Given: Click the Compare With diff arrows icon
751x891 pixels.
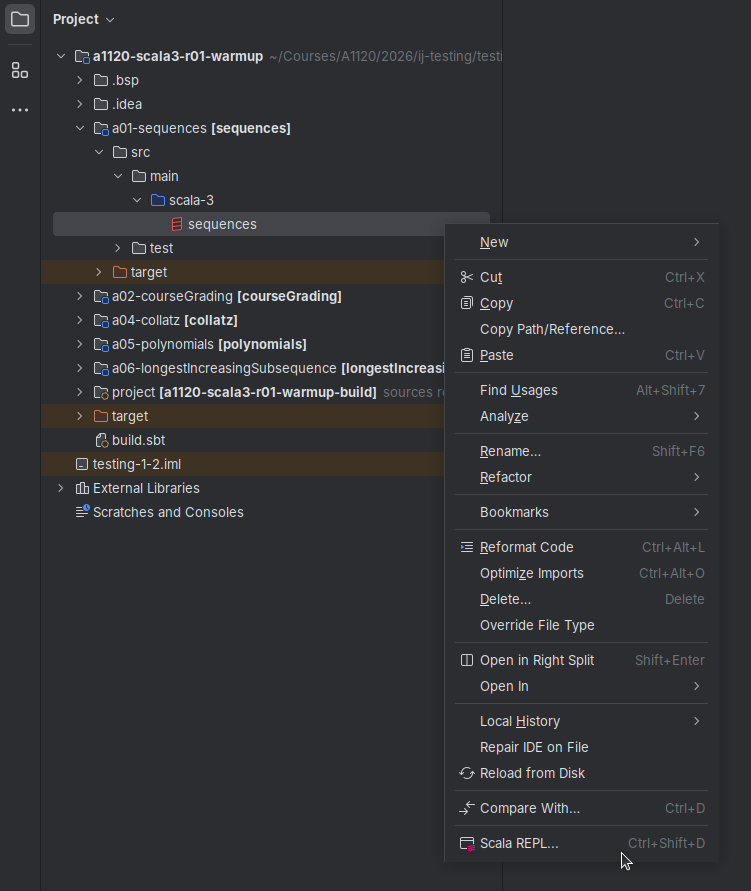Looking at the screenshot, I should pyautogui.click(x=466, y=808).
